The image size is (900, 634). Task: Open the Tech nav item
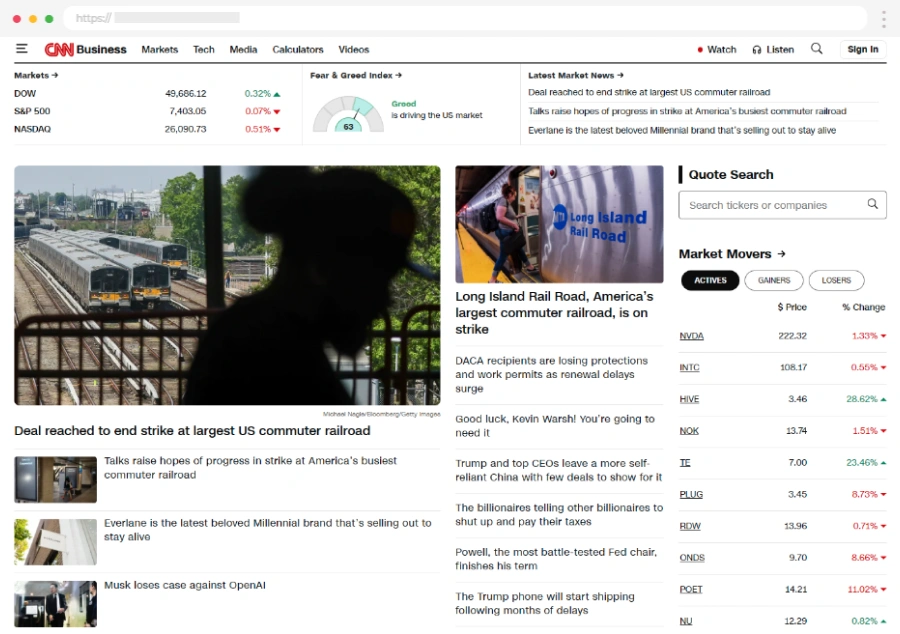point(203,49)
